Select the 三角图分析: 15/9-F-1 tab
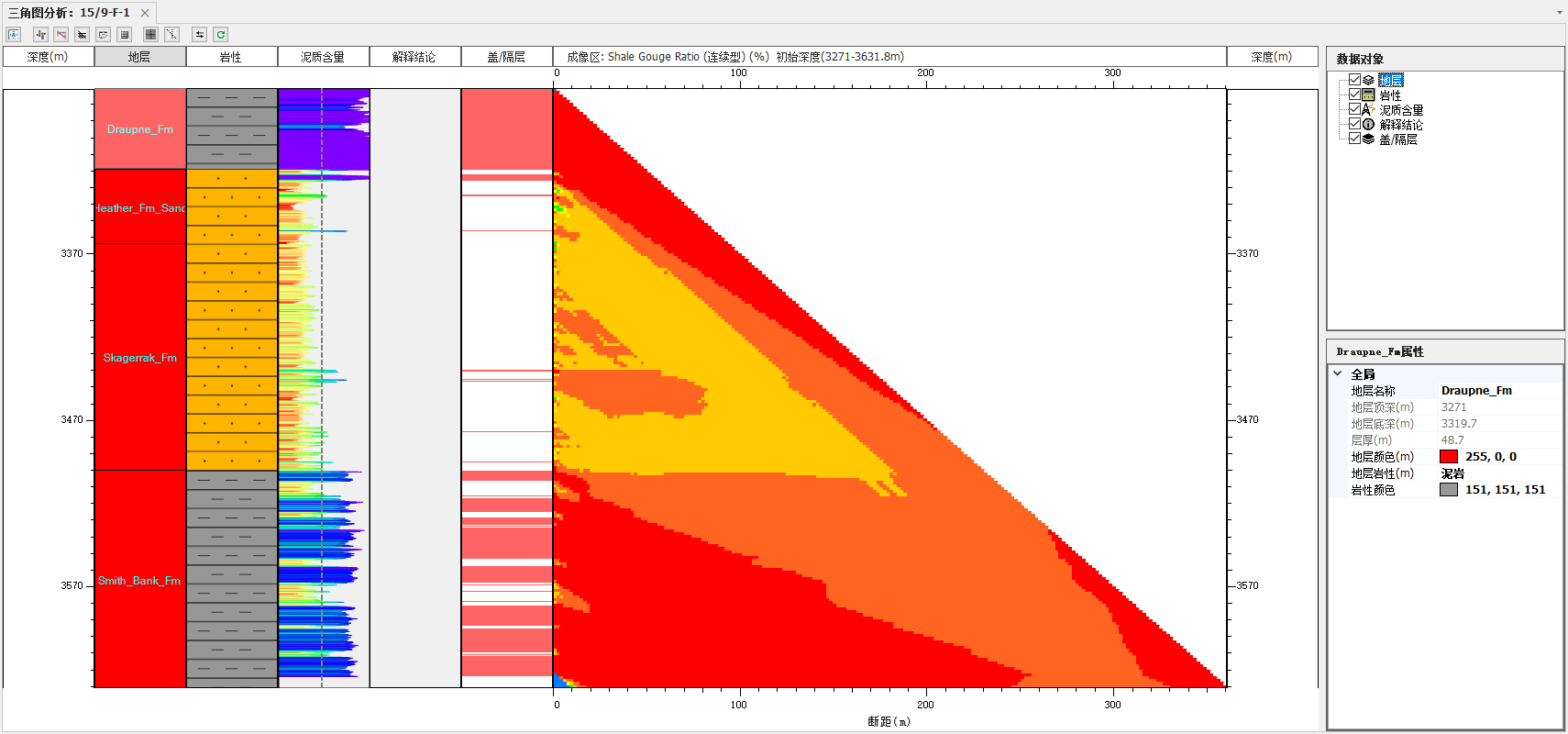Screen dimensions: 1568x734 click(70, 13)
